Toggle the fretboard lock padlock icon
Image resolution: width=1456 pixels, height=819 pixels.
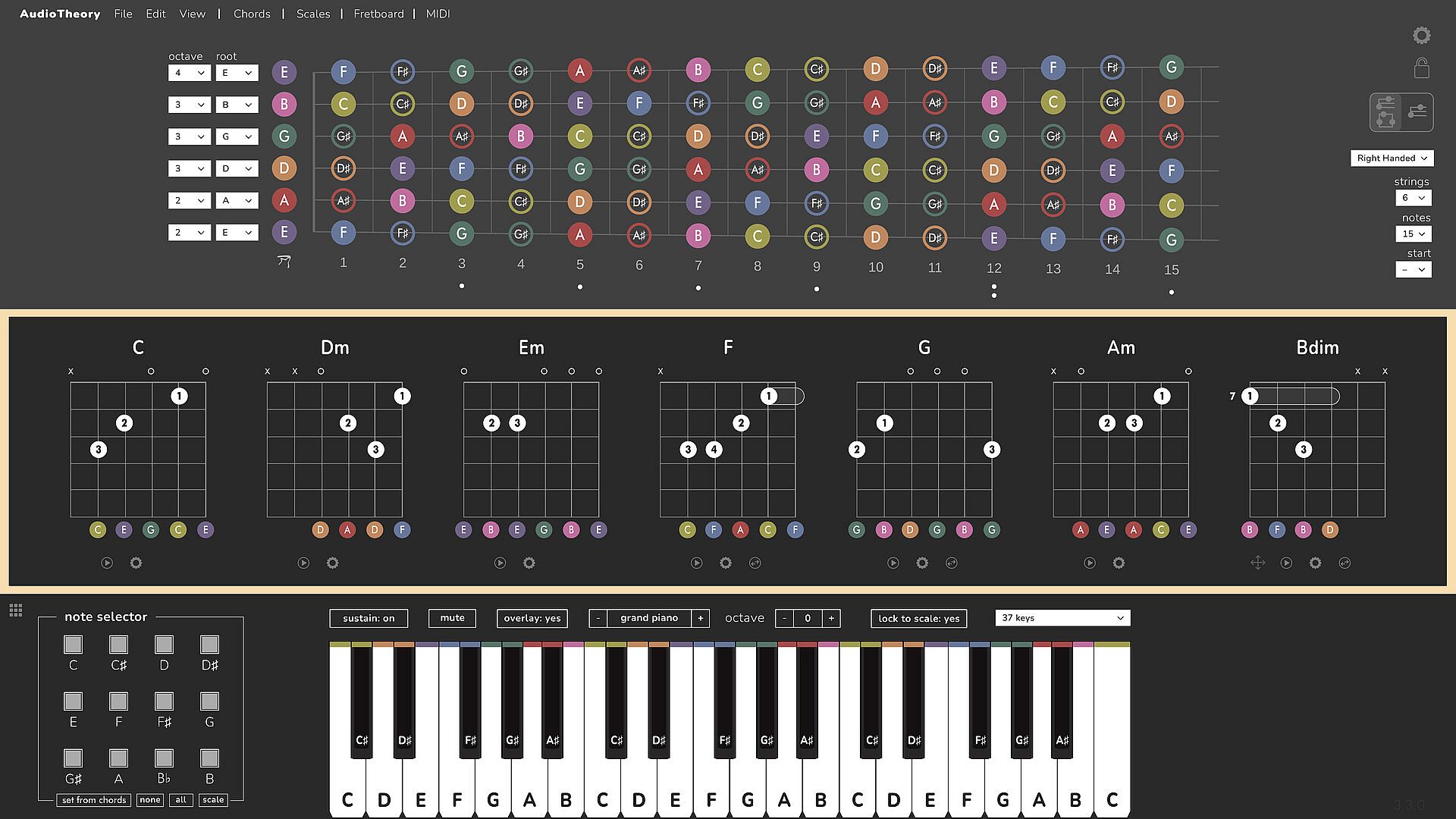click(x=1421, y=68)
